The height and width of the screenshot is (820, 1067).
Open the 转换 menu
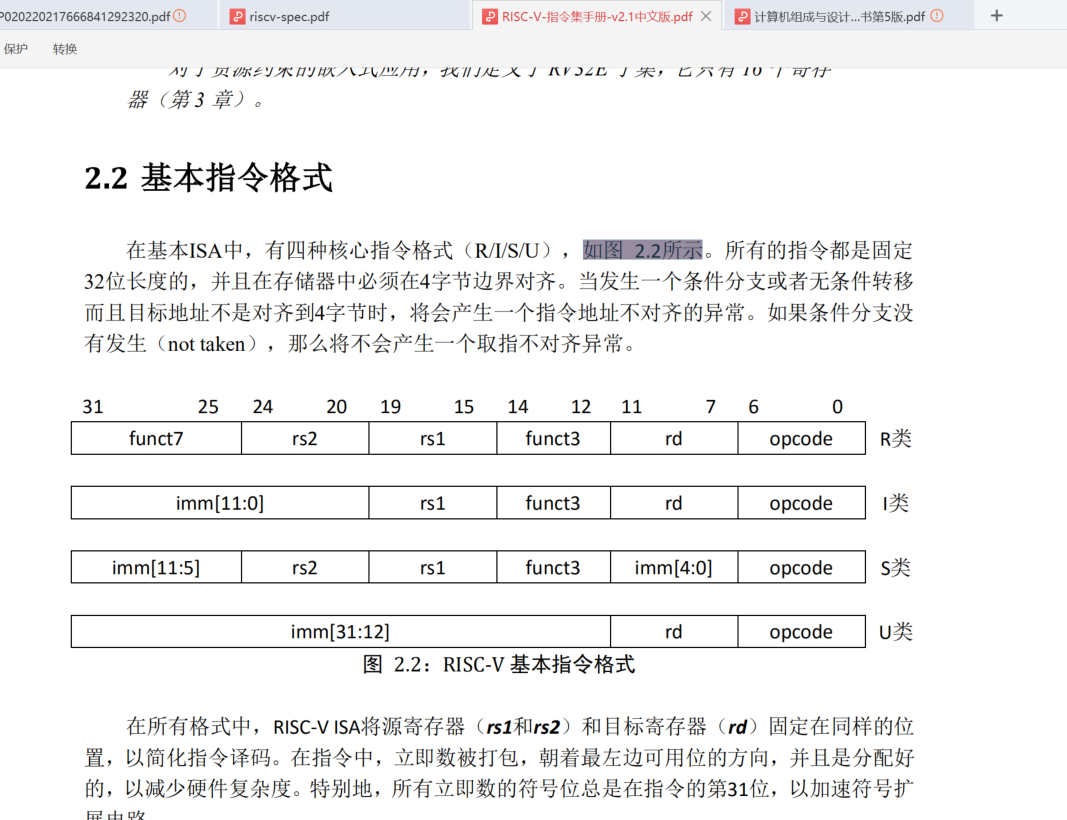tap(65, 49)
